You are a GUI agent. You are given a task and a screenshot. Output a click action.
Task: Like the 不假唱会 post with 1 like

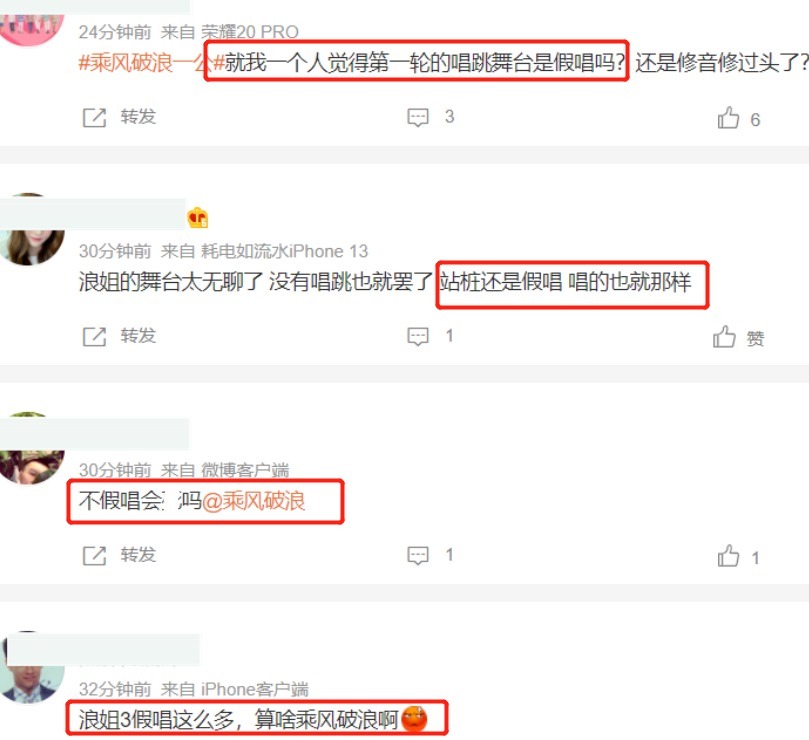click(x=728, y=556)
